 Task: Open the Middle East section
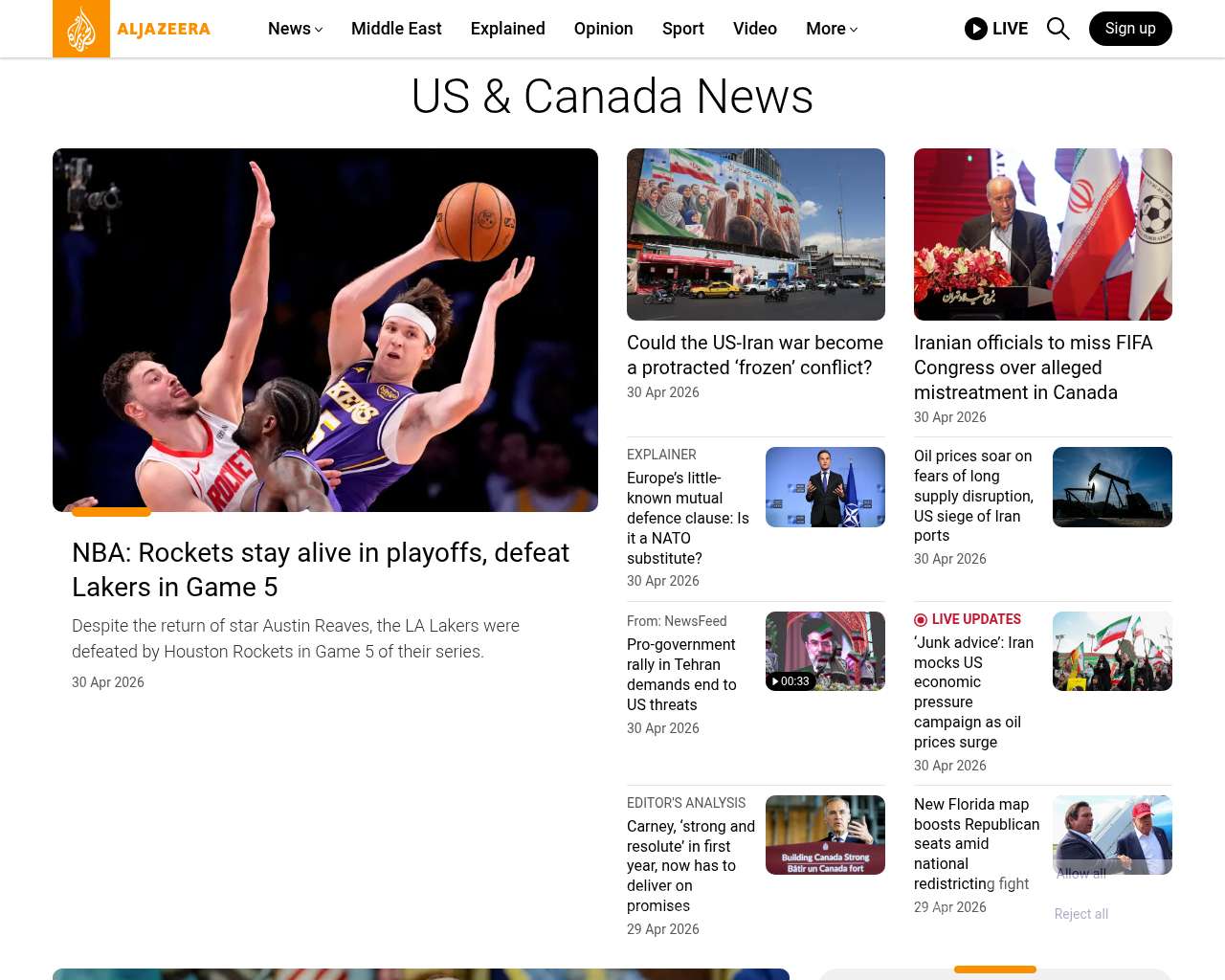click(396, 29)
